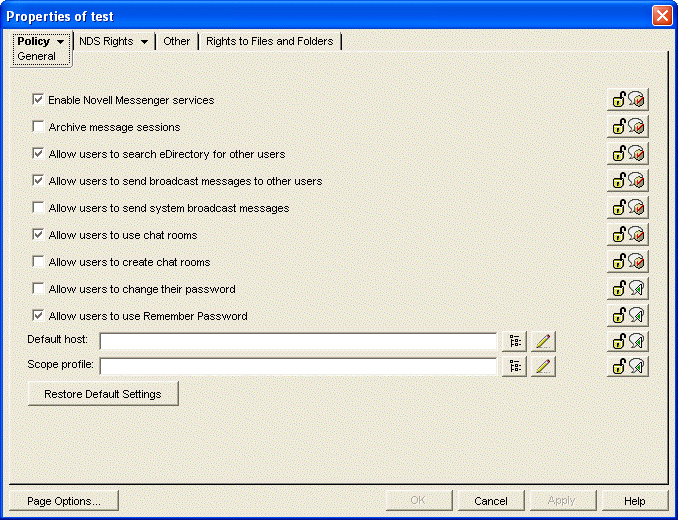Enable Allow users to send system broadcast messages
Image resolution: width=678 pixels, height=520 pixels.
pos(38,207)
